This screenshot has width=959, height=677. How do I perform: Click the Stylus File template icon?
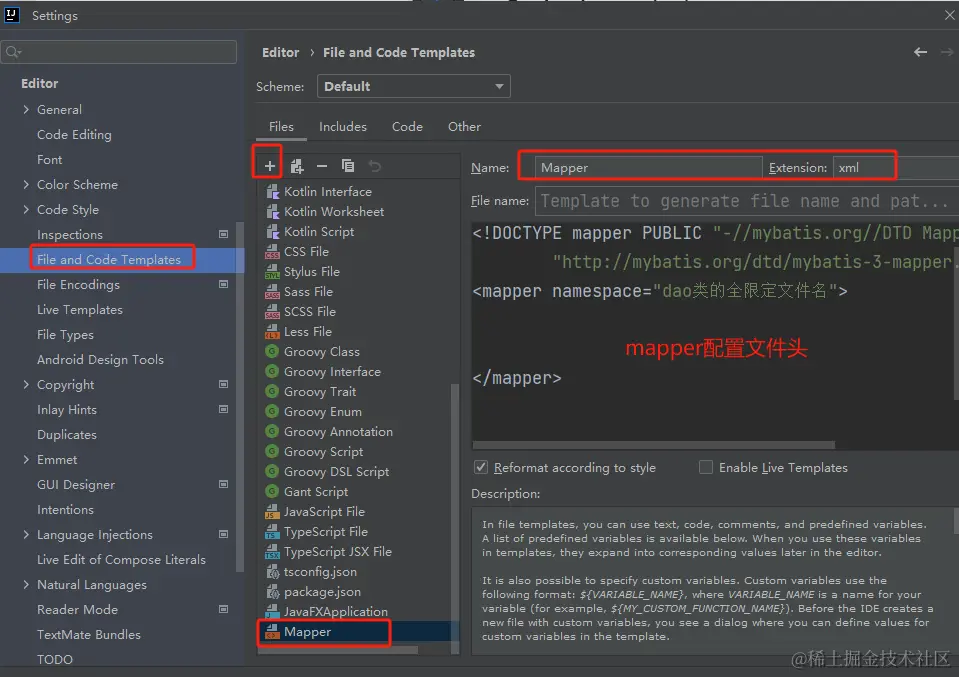point(272,272)
